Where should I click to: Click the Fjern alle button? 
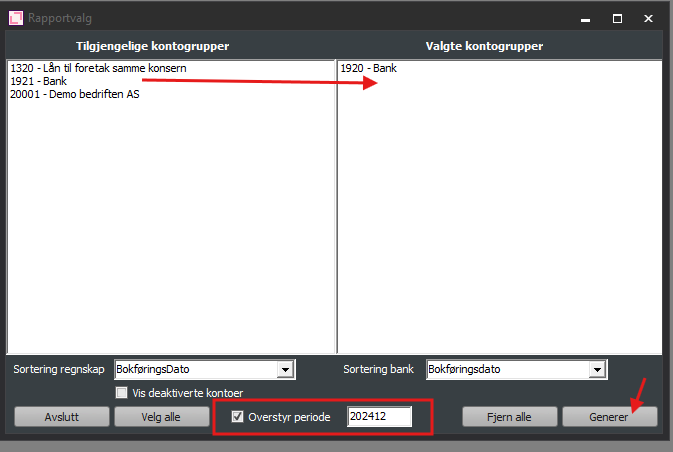(509, 417)
